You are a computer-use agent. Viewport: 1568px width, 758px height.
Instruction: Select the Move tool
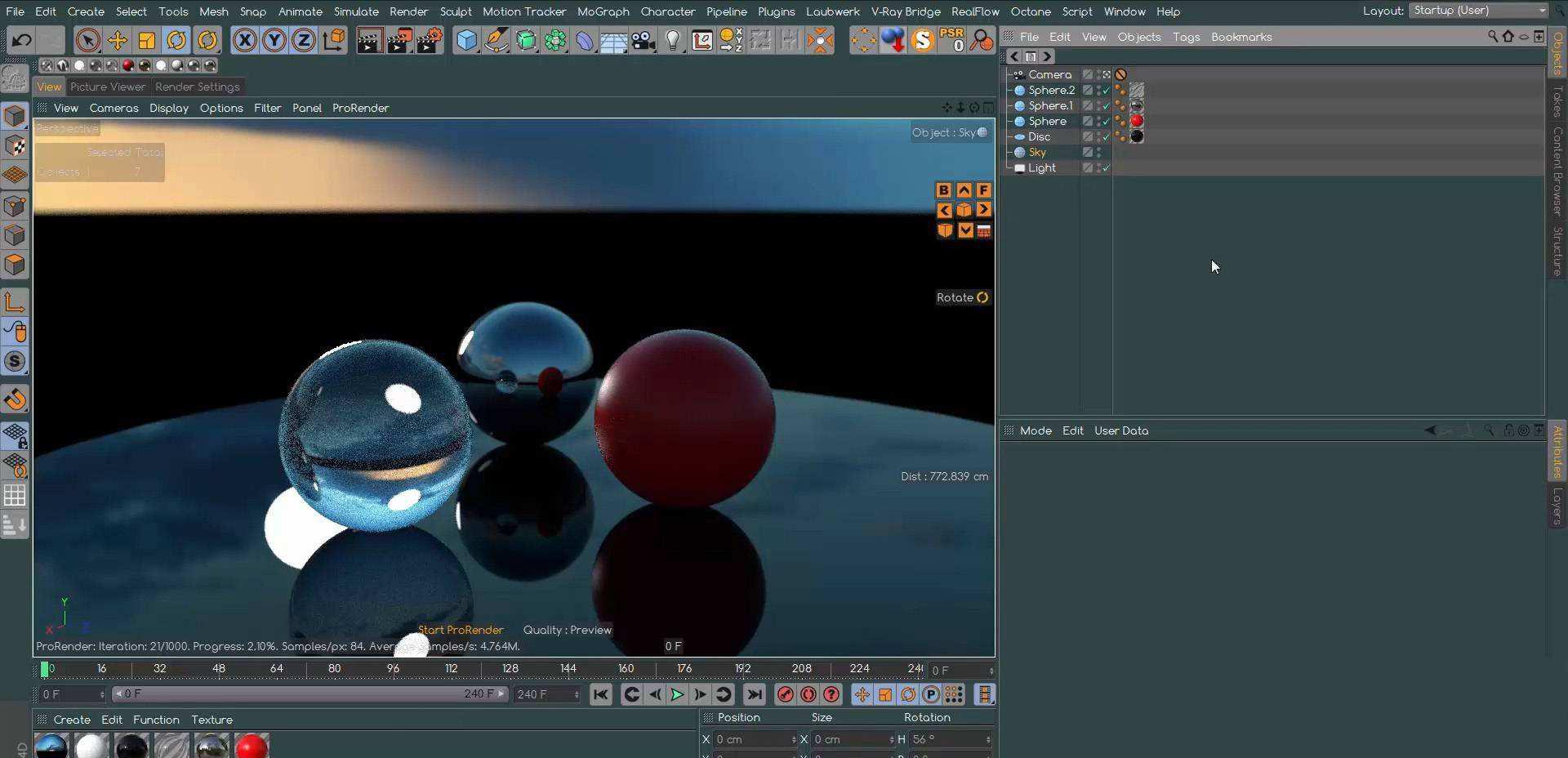tap(118, 40)
